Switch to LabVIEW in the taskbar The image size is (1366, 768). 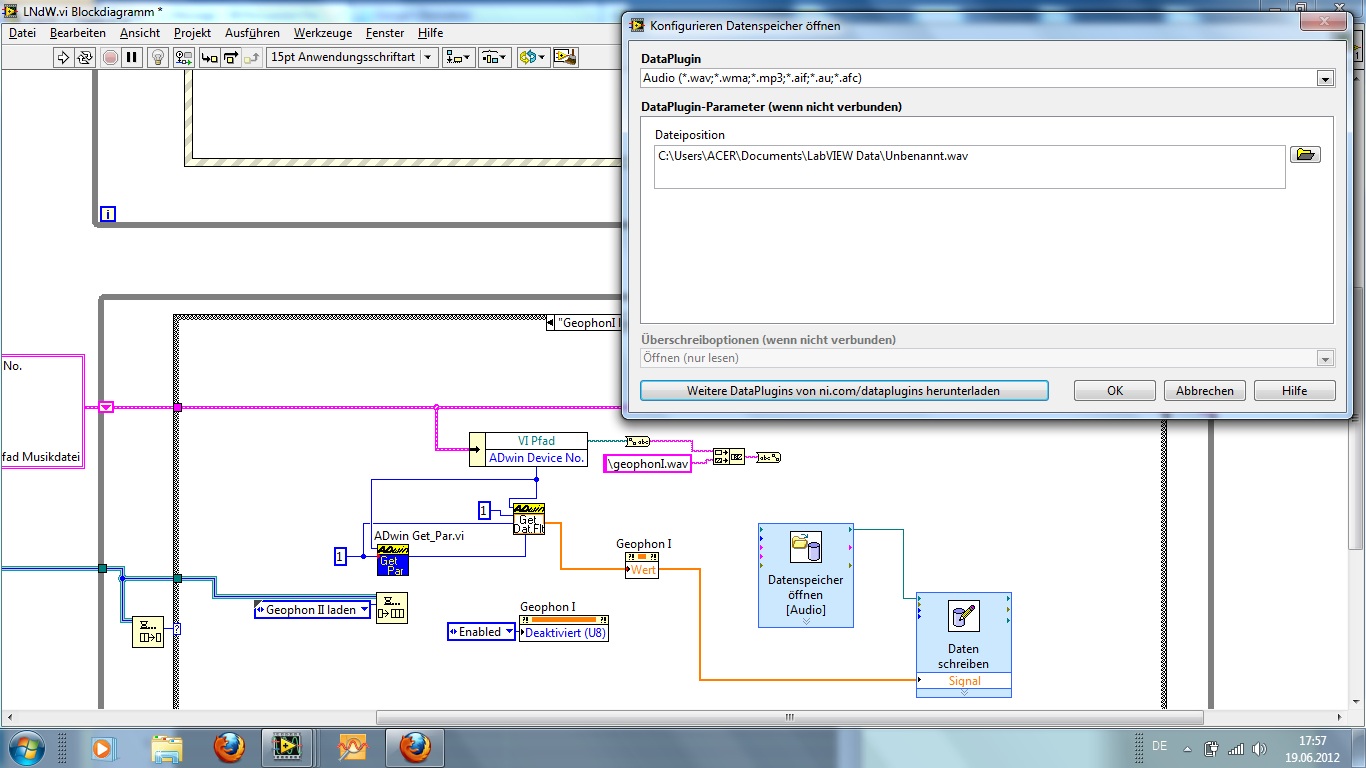(x=288, y=747)
